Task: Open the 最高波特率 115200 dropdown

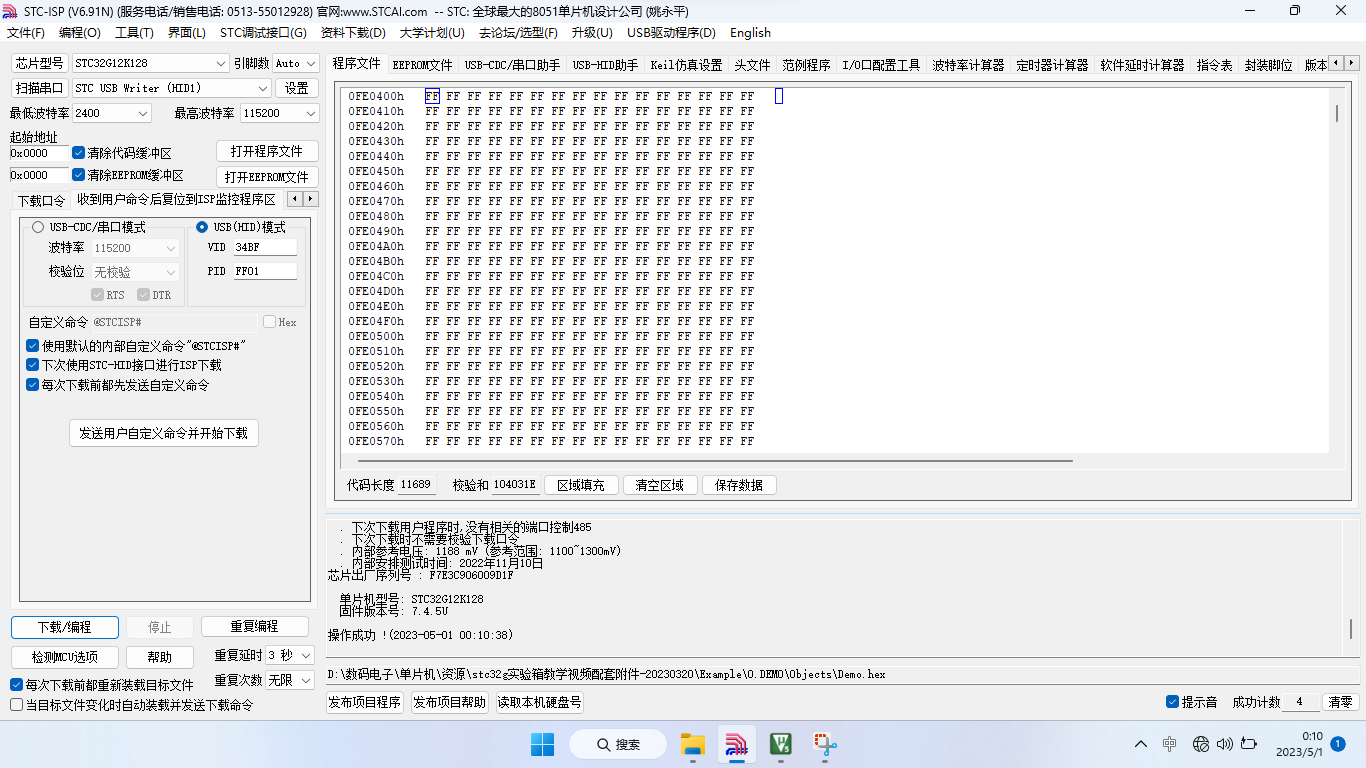Action: pos(279,113)
